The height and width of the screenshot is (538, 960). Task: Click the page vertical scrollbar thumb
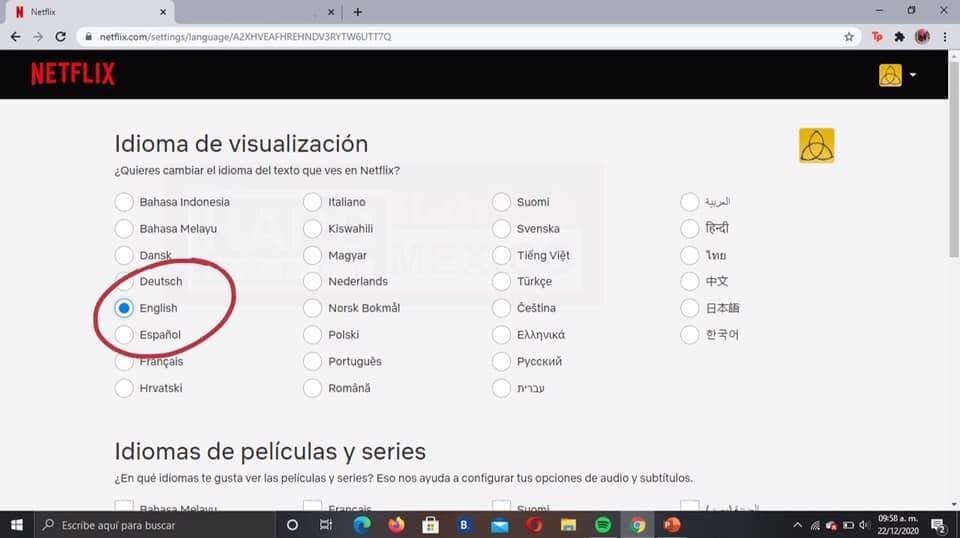[x=954, y=159]
